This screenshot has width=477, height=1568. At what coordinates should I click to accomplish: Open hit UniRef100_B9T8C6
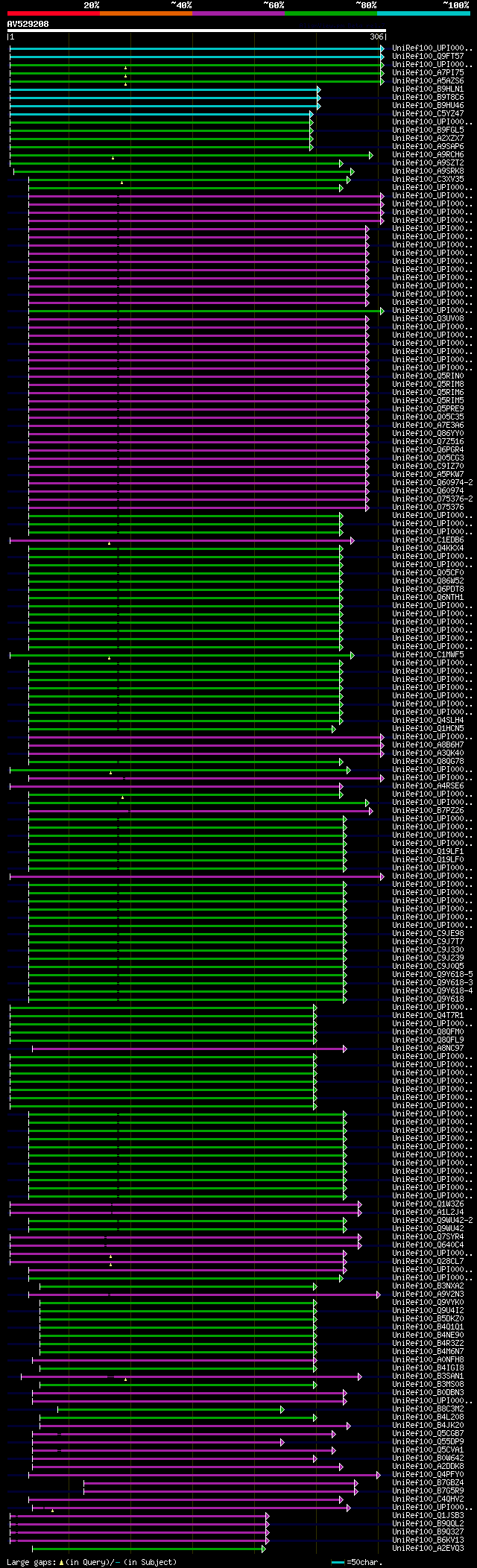[428, 97]
